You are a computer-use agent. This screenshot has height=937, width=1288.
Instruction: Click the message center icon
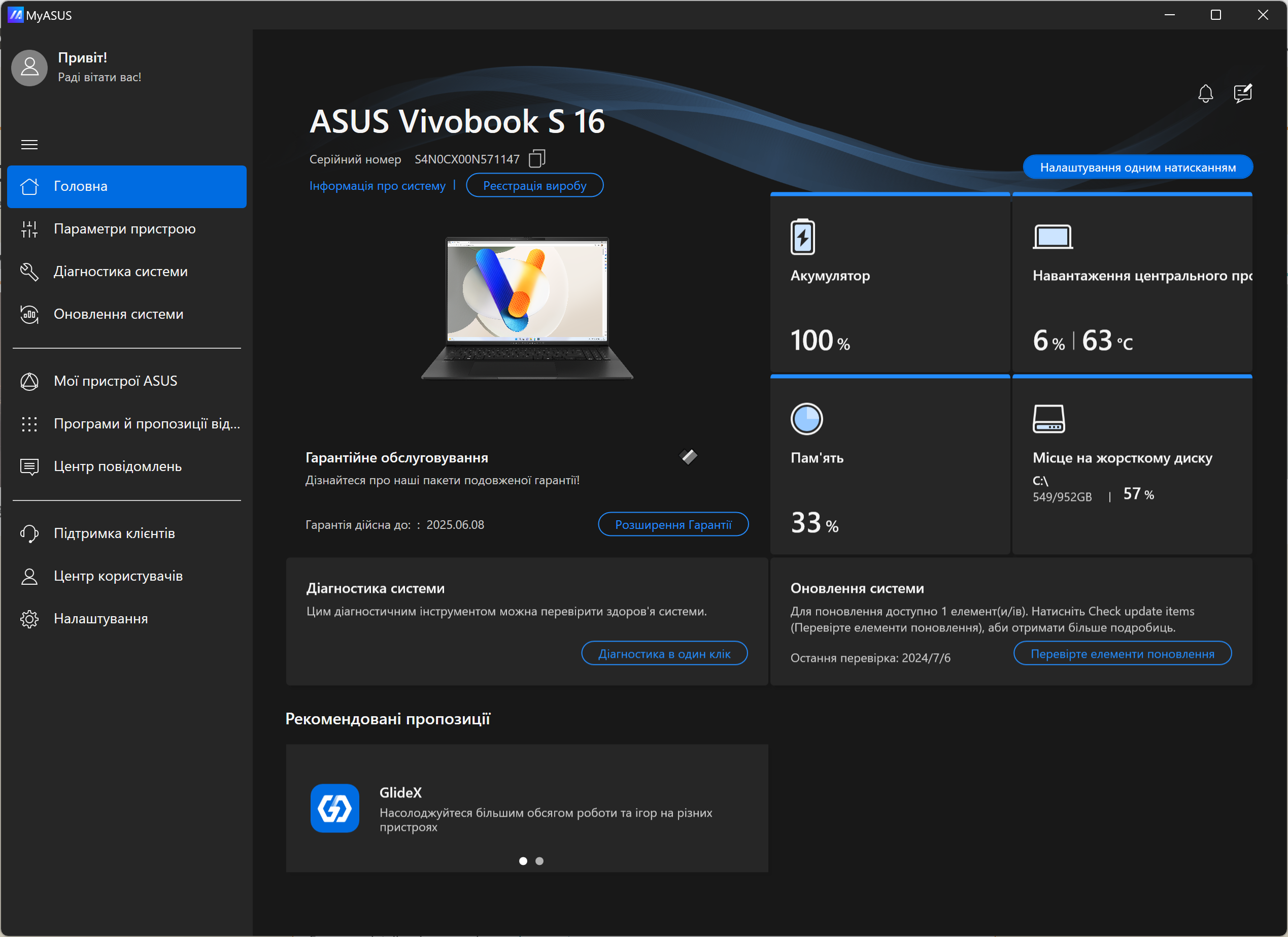[x=29, y=466]
